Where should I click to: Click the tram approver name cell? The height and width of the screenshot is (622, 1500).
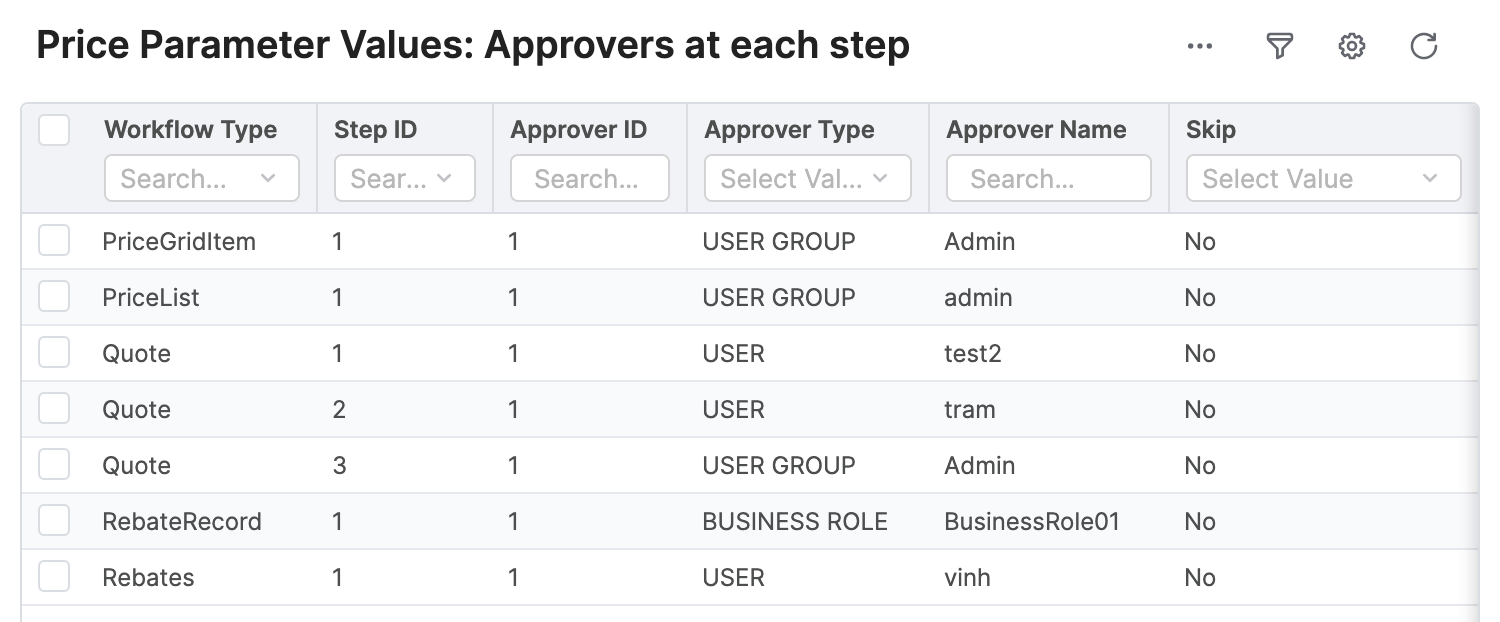point(969,409)
